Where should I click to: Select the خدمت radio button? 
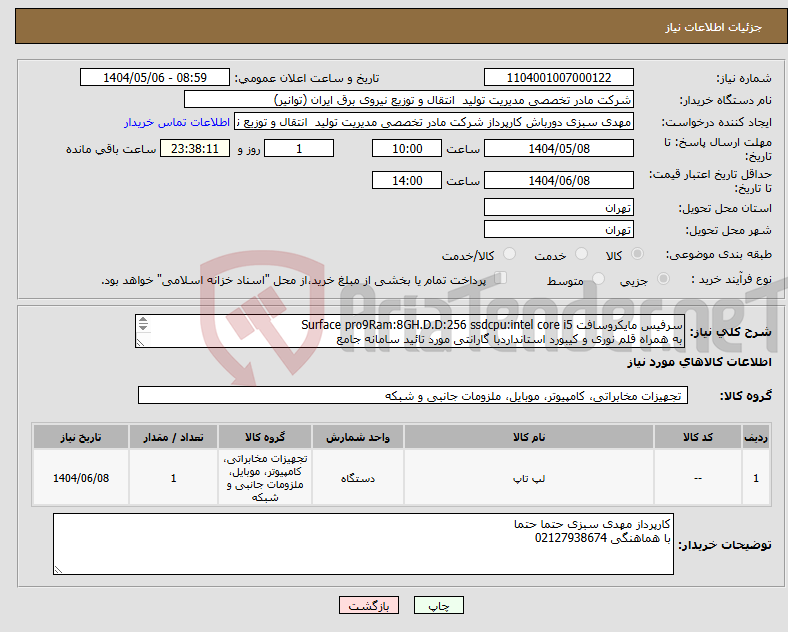click(581, 254)
